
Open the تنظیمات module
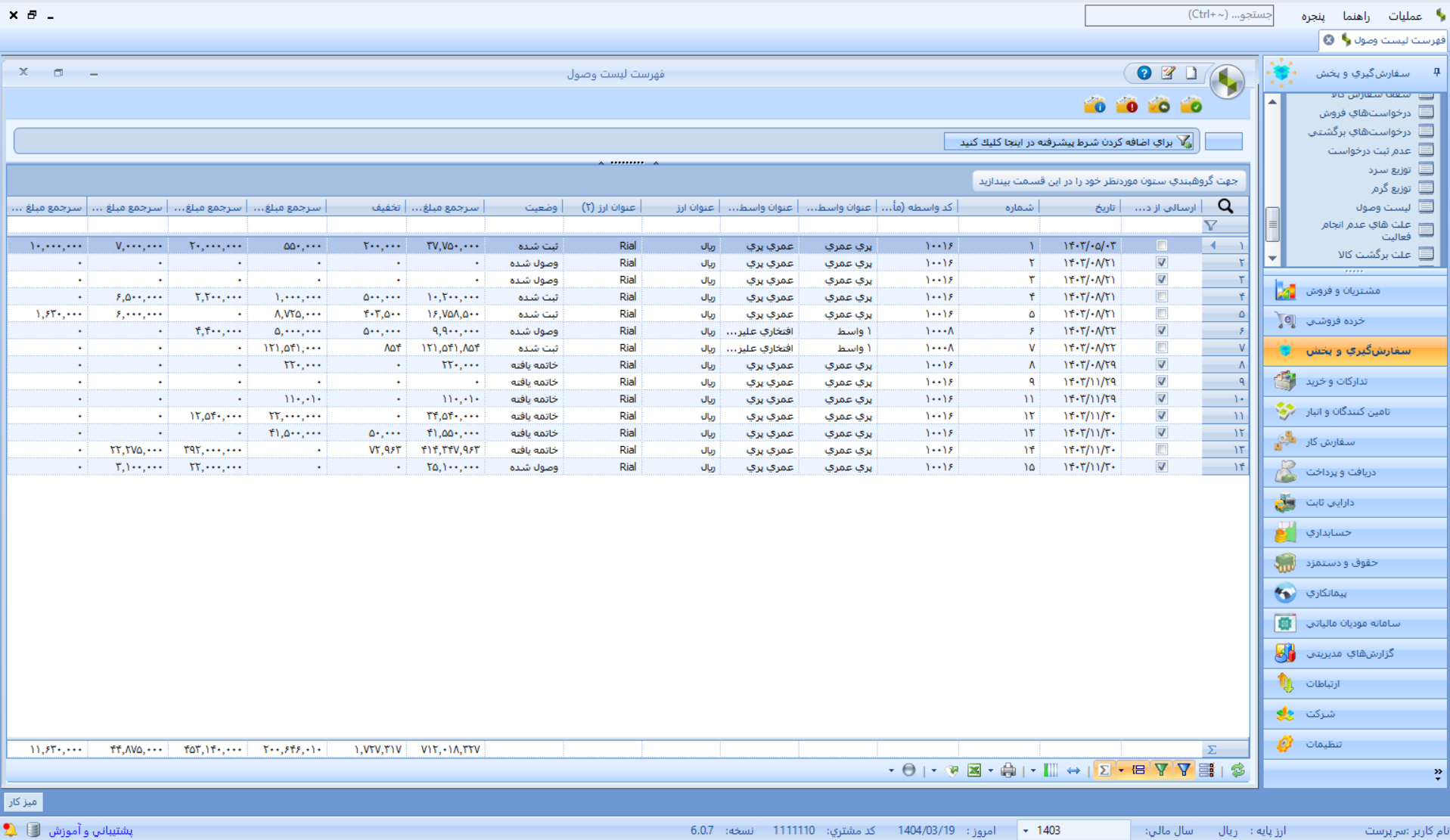(x=1355, y=744)
